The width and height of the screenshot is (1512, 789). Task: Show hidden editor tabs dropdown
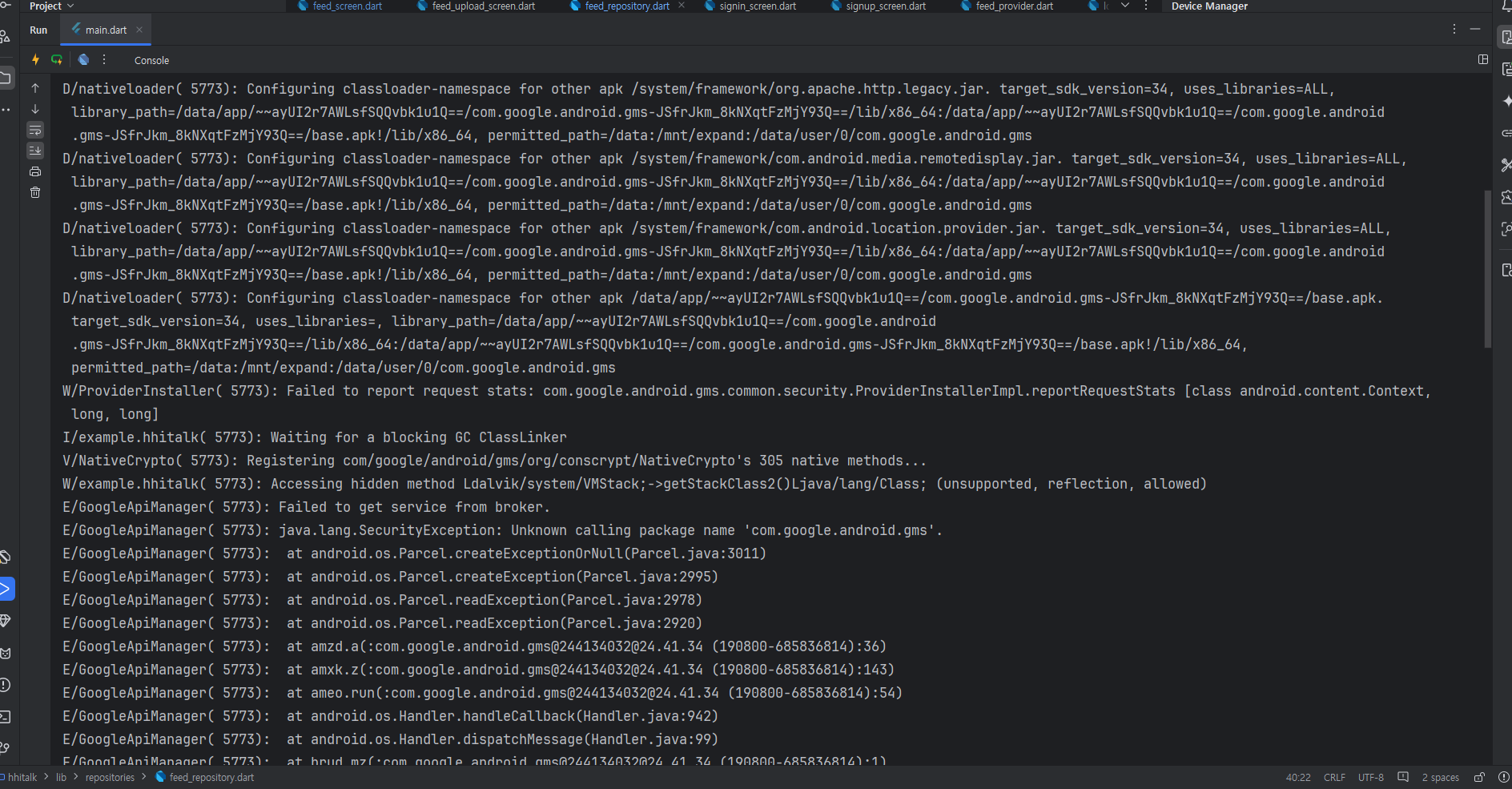coord(1124,6)
